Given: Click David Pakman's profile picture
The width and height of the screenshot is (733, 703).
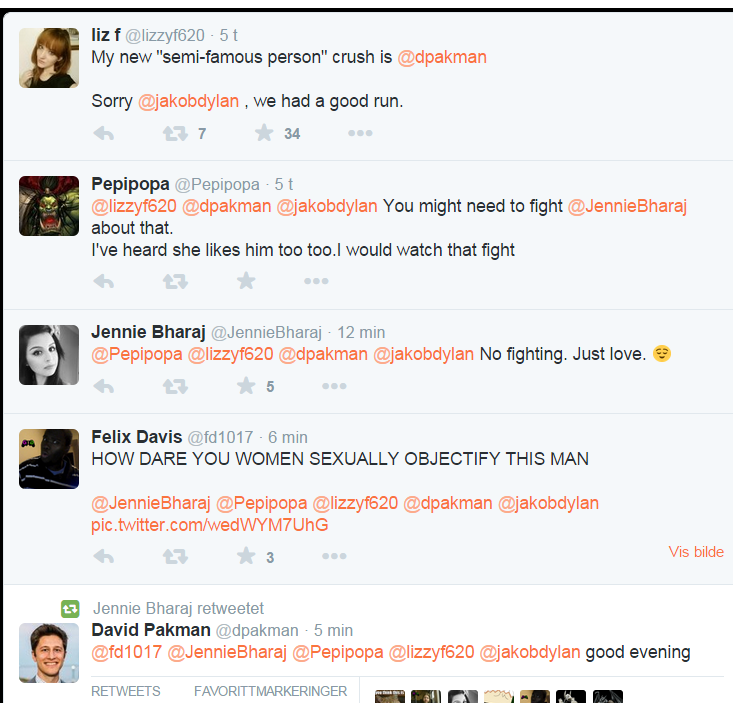Looking at the screenshot, I should 49,652.
